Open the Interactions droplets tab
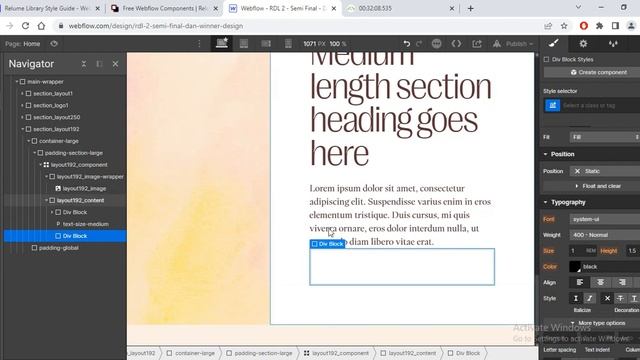Viewport: 640px width, 360px height. click(613, 43)
